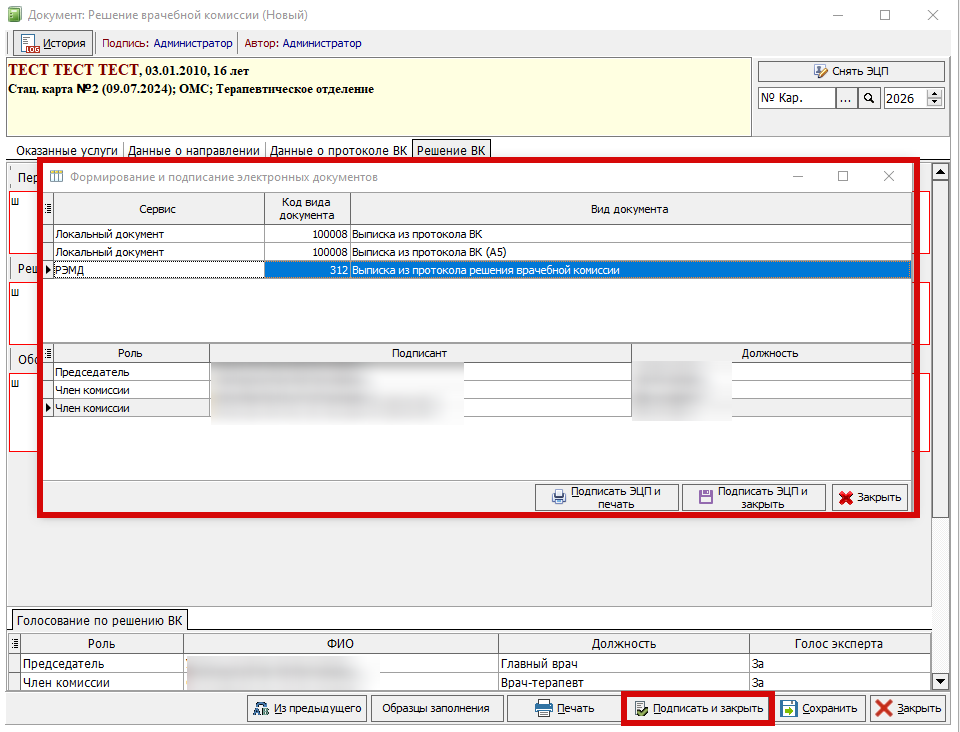This screenshot has width=960, height=732.
Task: Open the История log button
Action: click(53, 43)
